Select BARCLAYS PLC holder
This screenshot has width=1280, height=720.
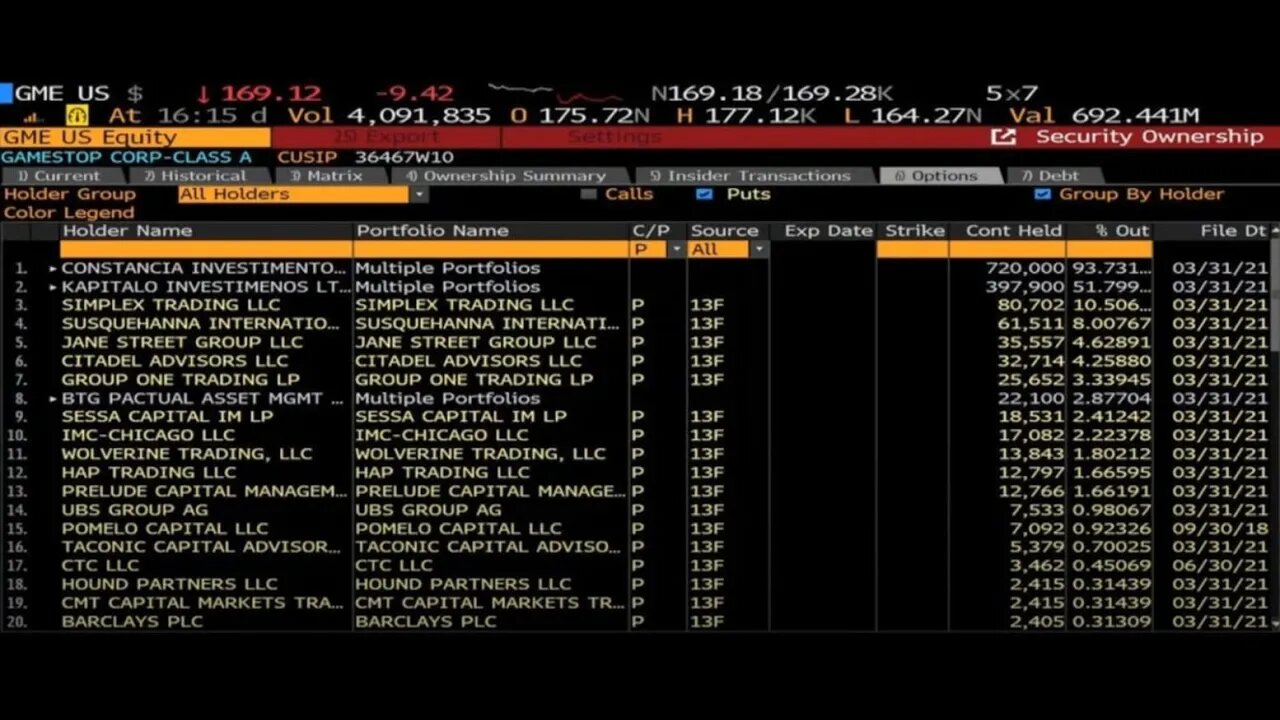tap(132, 621)
